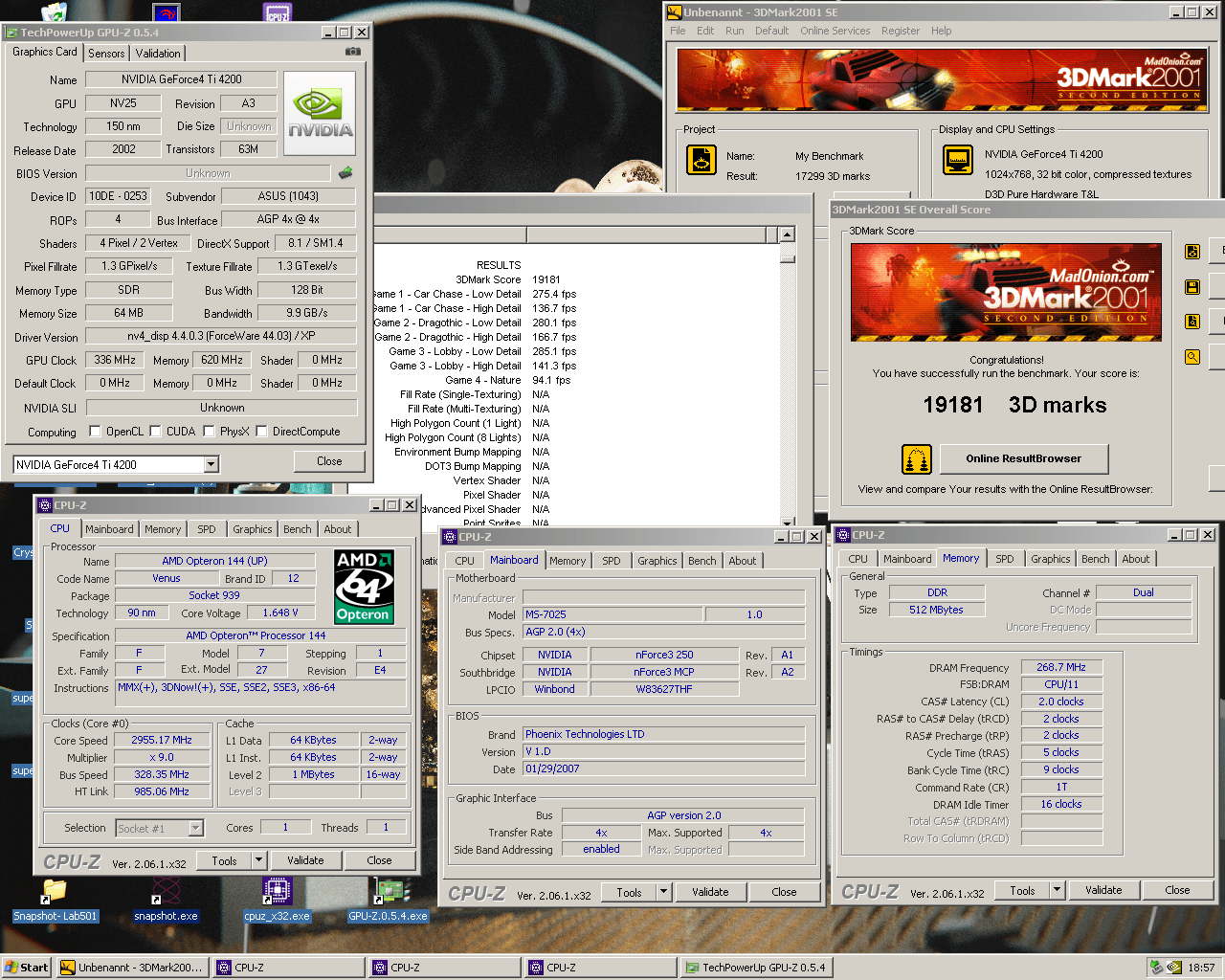The image size is (1225, 980).
Task: Click the BIOS save chip icon in GPU-Z
Action: pos(345,173)
